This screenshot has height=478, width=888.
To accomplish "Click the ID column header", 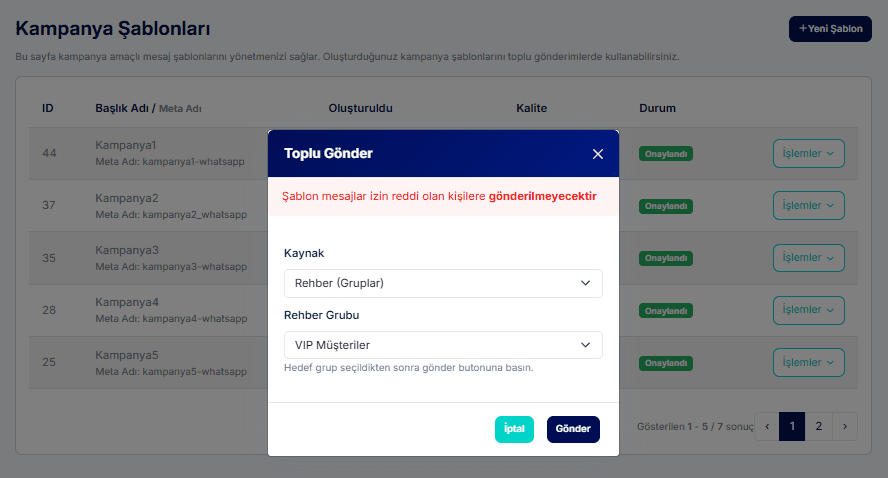I will click(48, 107).
